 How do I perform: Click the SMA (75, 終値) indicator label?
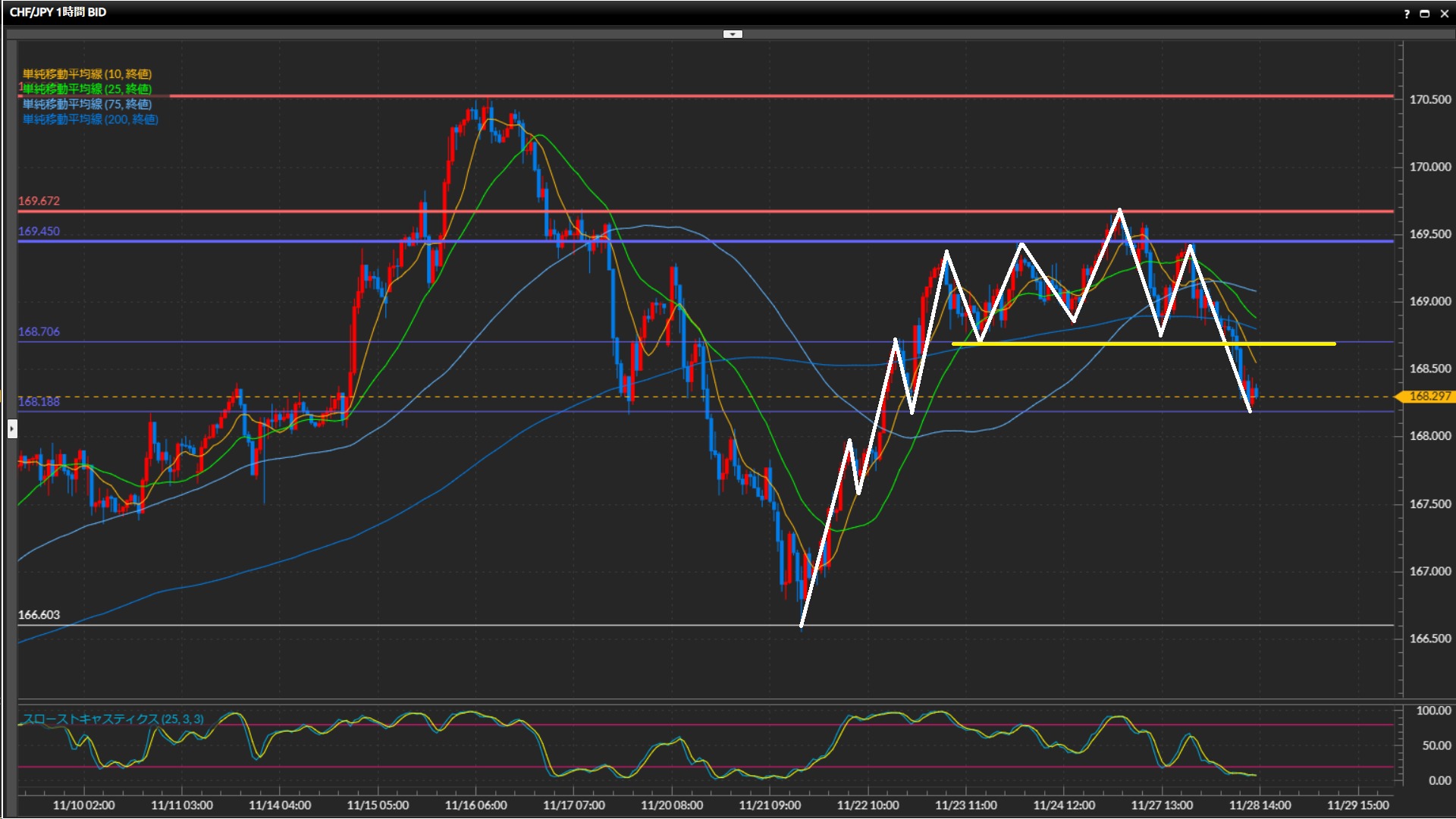(87, 104)
